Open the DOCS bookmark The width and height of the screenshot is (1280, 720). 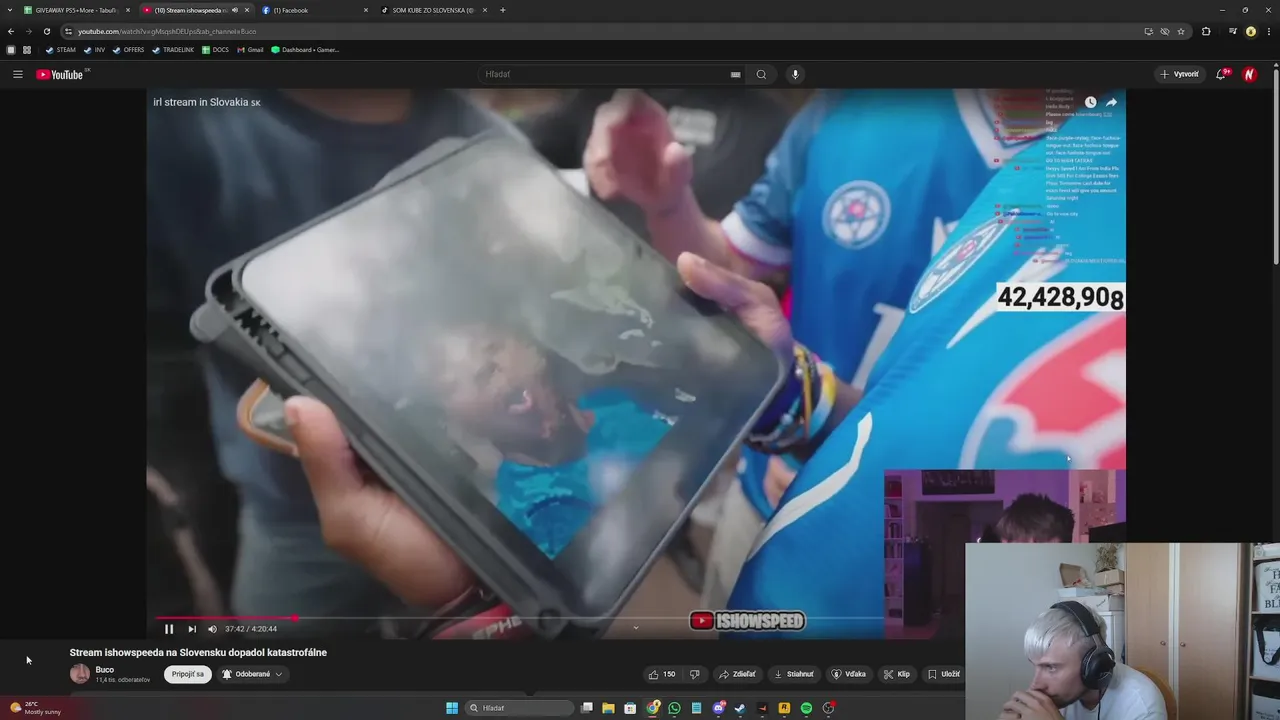click(215, 49)
